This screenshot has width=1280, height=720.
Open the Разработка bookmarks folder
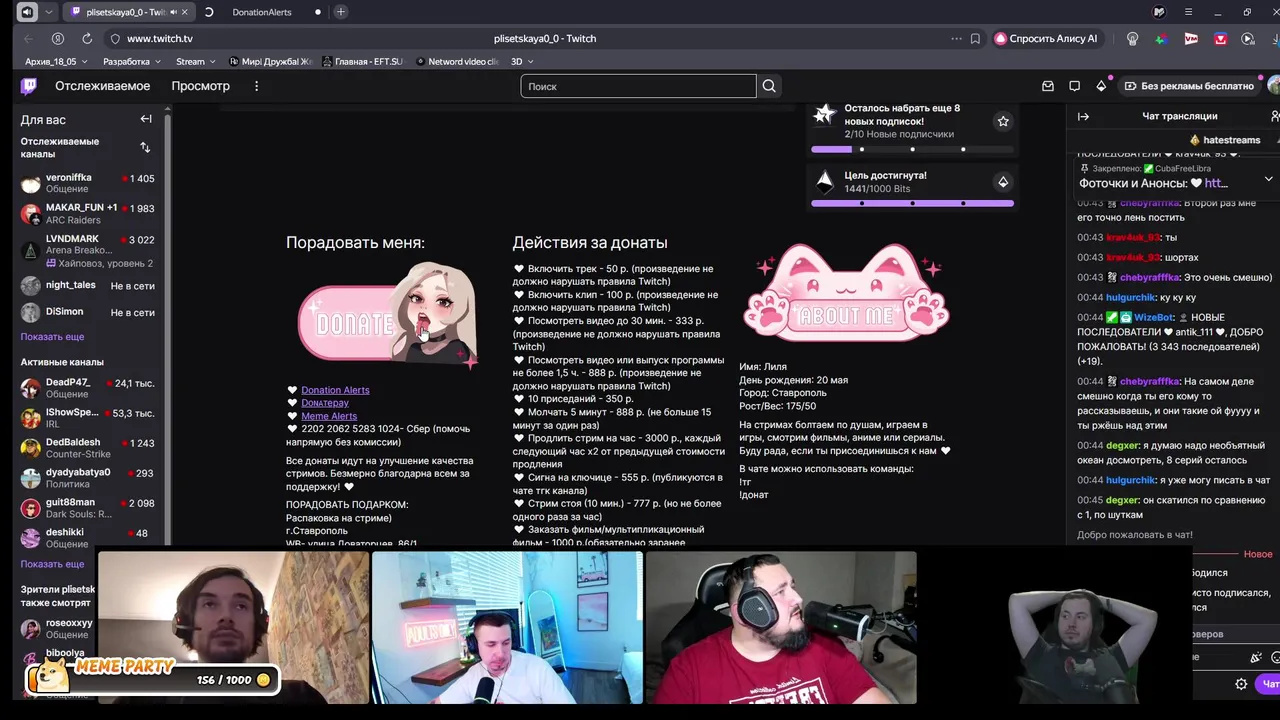pyautogui.click(x=132, y=61)
